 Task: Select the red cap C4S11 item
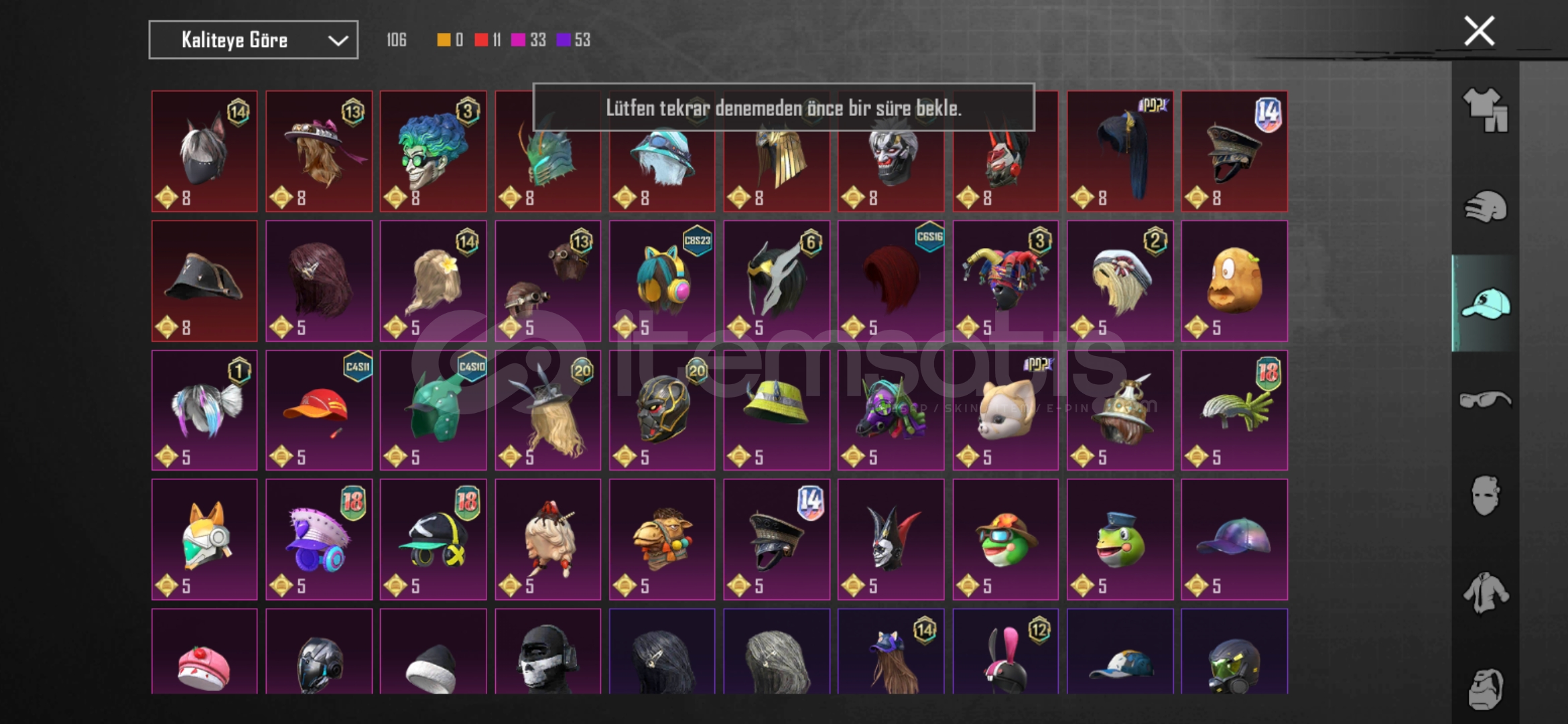click(x=319, y=410)
